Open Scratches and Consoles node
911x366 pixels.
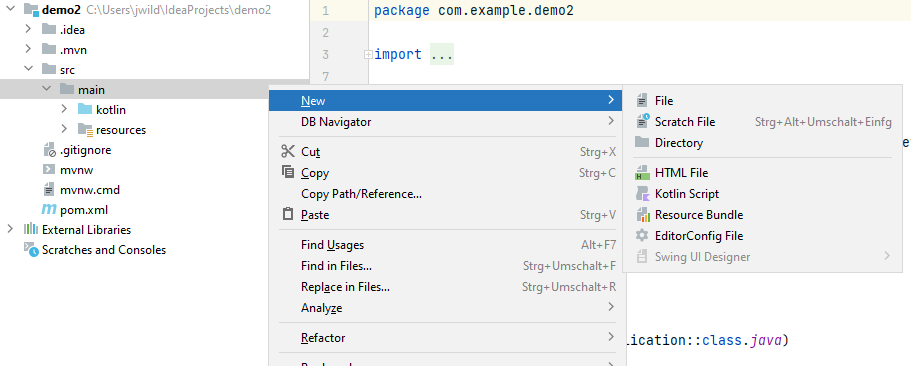point(103,250)
